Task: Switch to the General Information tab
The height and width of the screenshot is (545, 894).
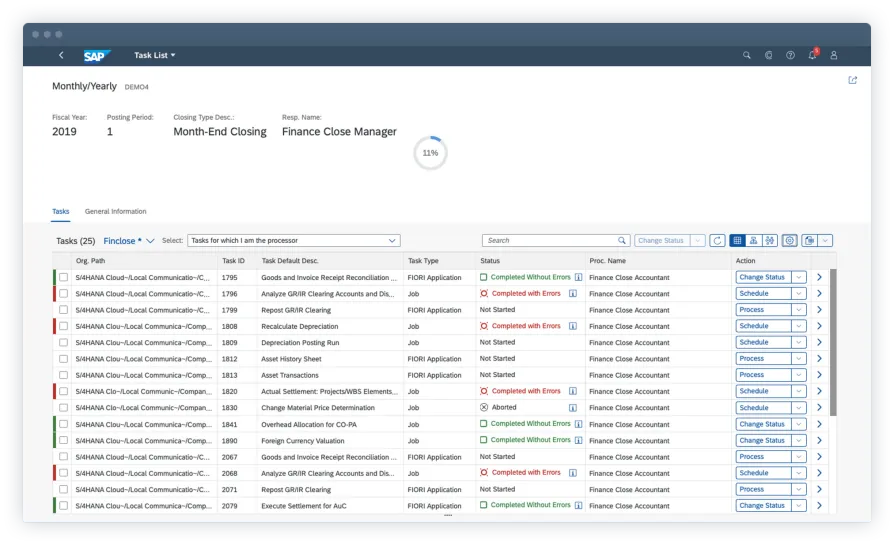Action: (115, 212)
